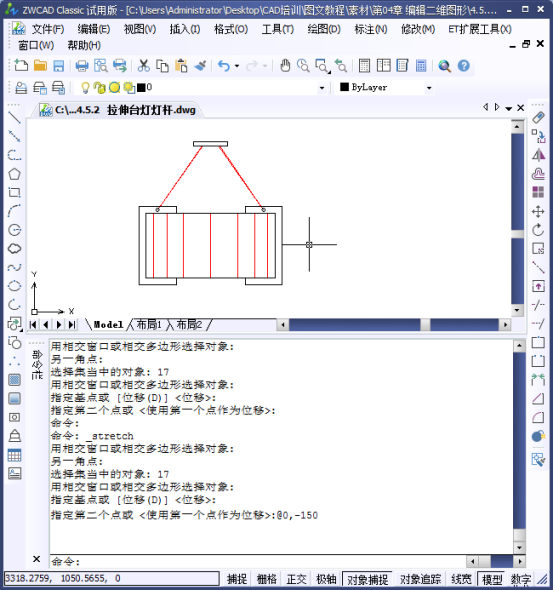Toggle 对象追踪 object tracking in status bar

click(420, 579)
